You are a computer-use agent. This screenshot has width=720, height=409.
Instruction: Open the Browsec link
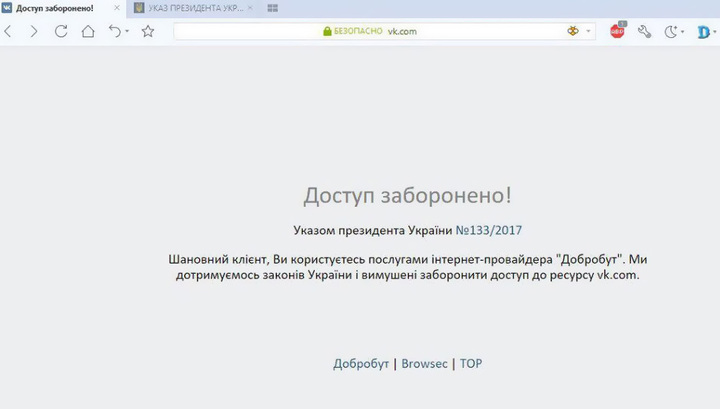pos(424,364)
